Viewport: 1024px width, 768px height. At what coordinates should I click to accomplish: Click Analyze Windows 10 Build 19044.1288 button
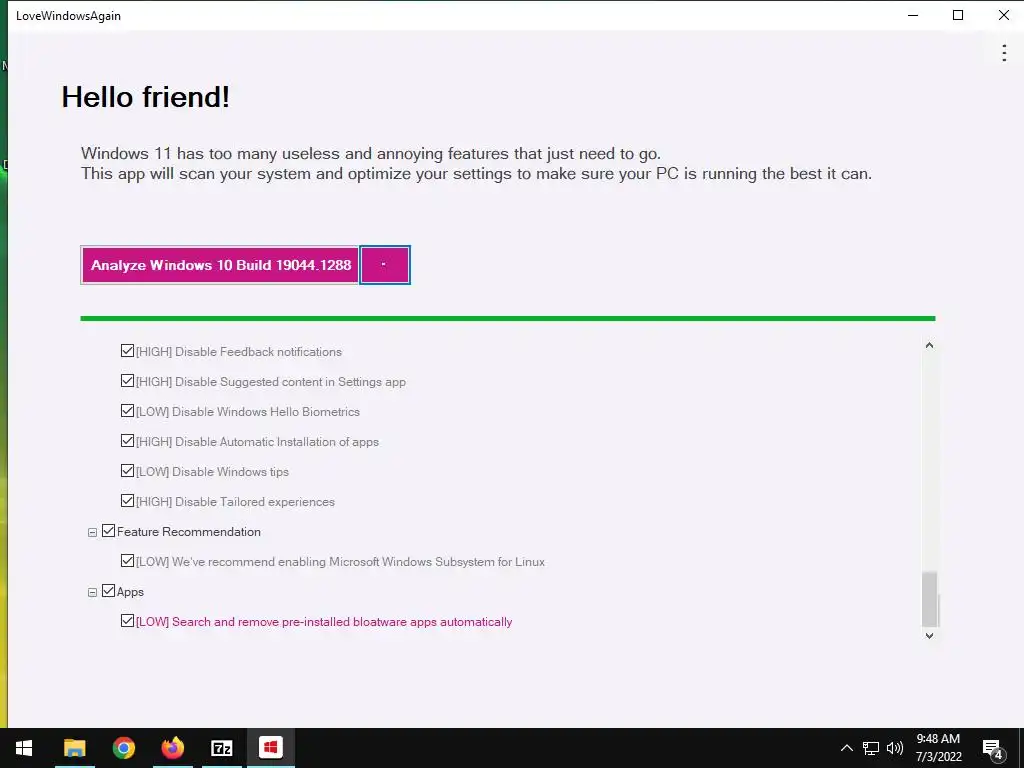tap(220, 265)
